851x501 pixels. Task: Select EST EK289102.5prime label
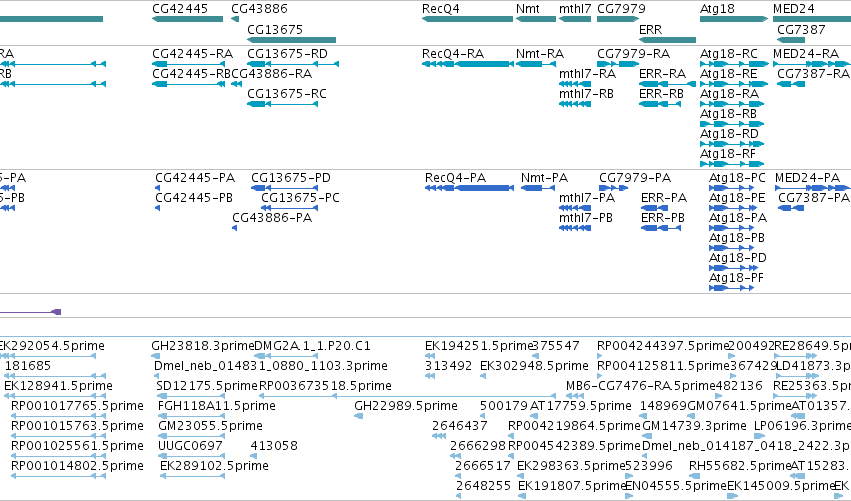point(214,466)
